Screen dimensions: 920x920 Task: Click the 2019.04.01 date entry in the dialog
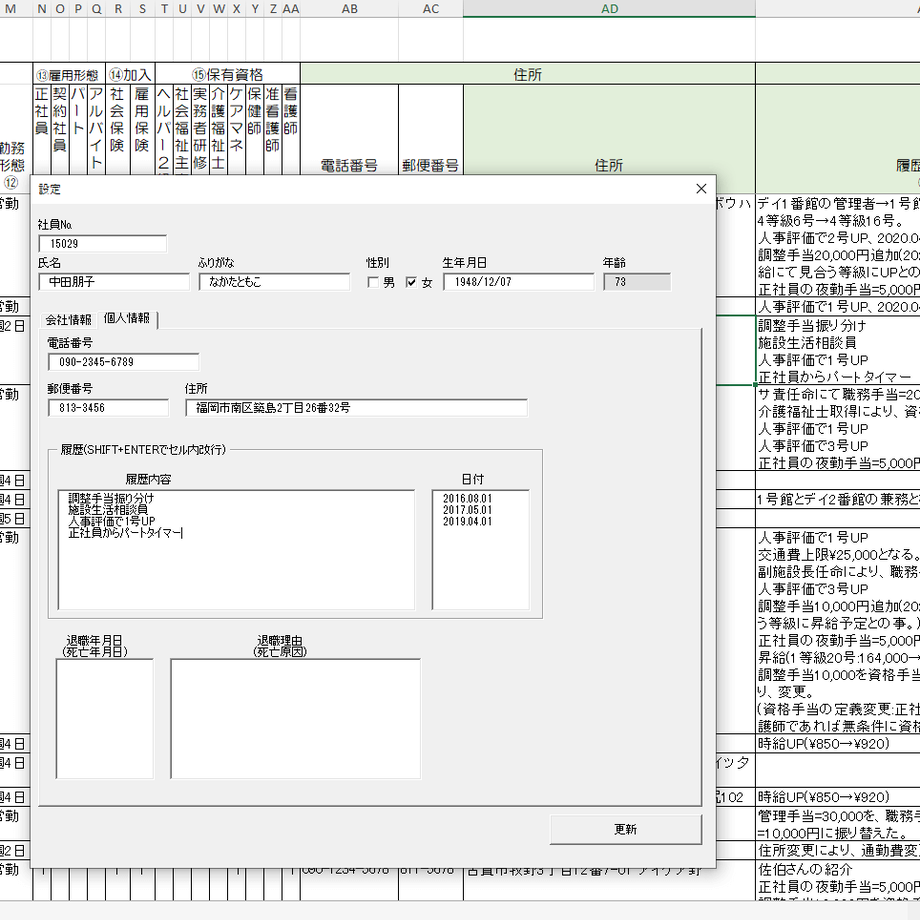coord(467,521)
